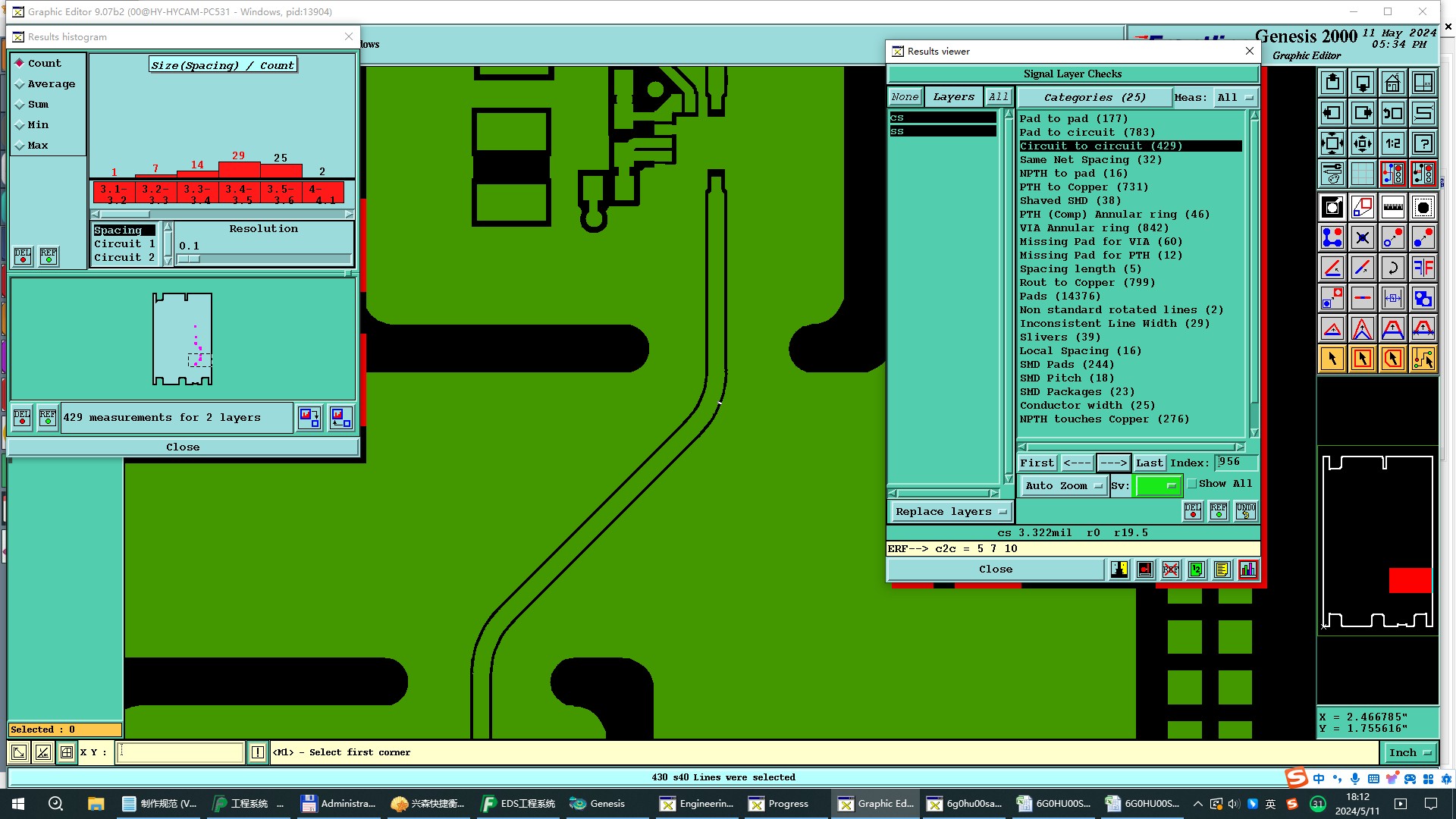The width and height of the screenshot is (1456, 819).
Task: Select the Count radio option
Action: 38,63
